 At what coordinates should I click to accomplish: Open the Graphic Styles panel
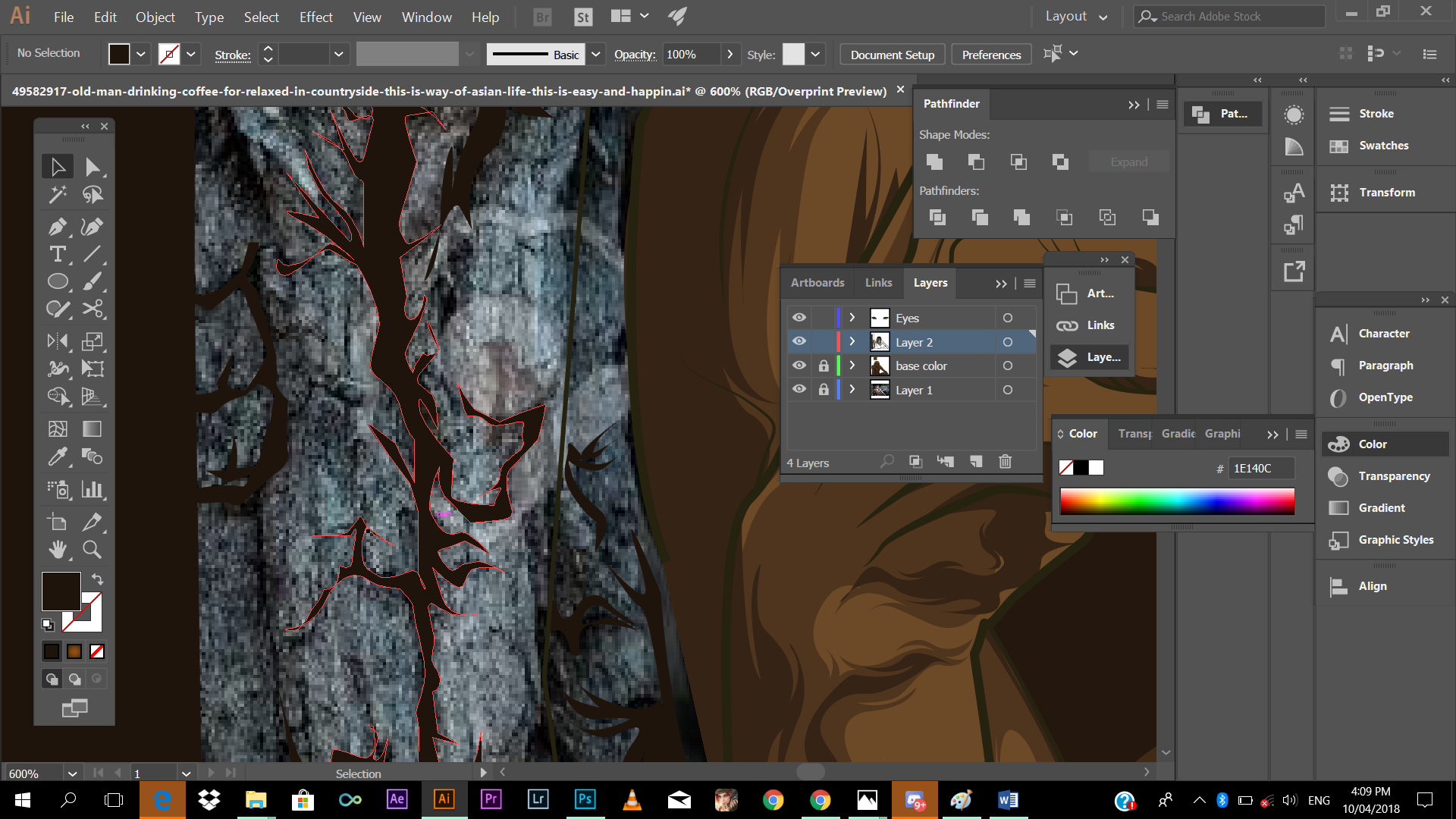pyautogui.click(x=1395, y=540)
